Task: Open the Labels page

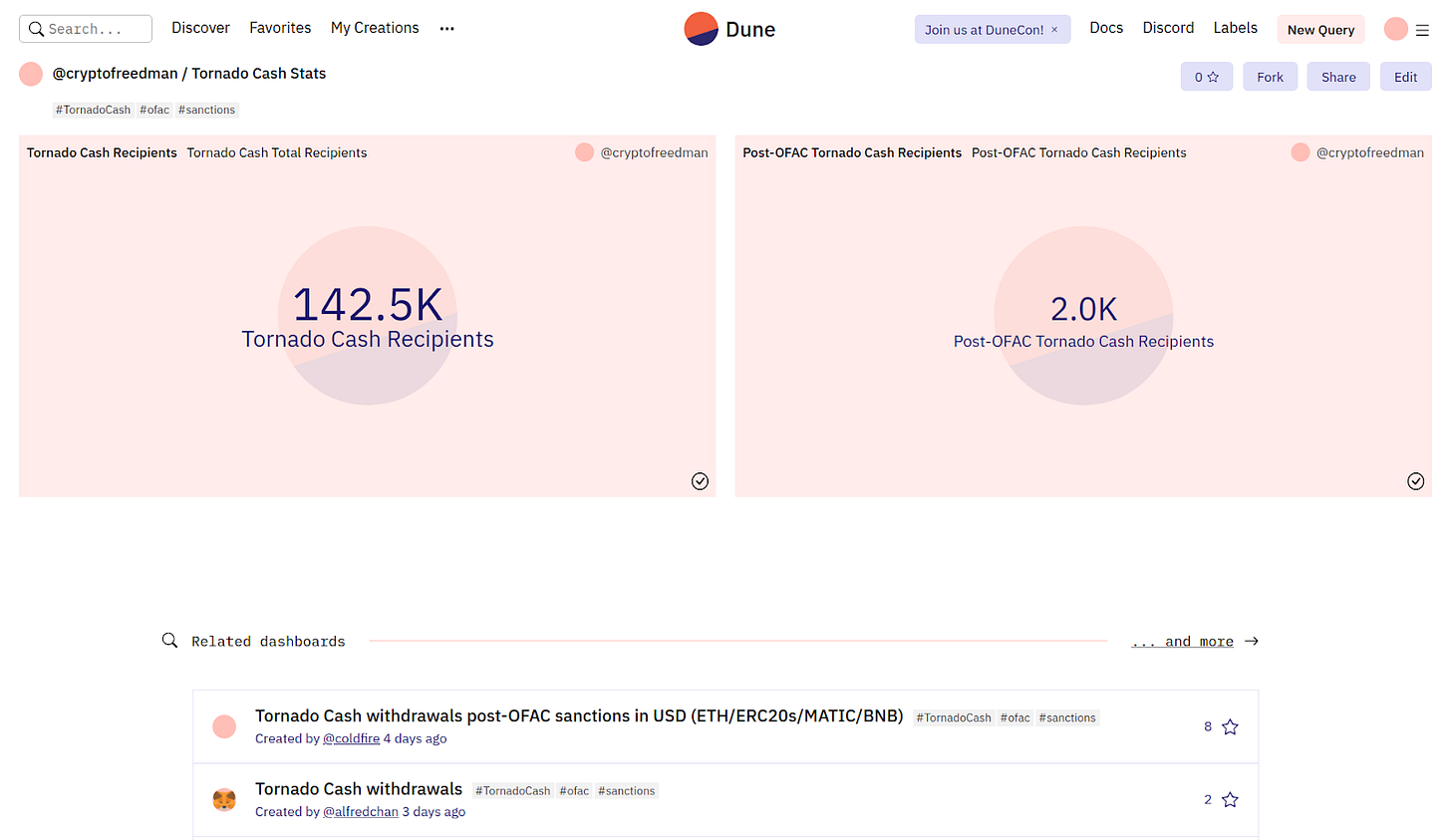Action: point(1235,28)
